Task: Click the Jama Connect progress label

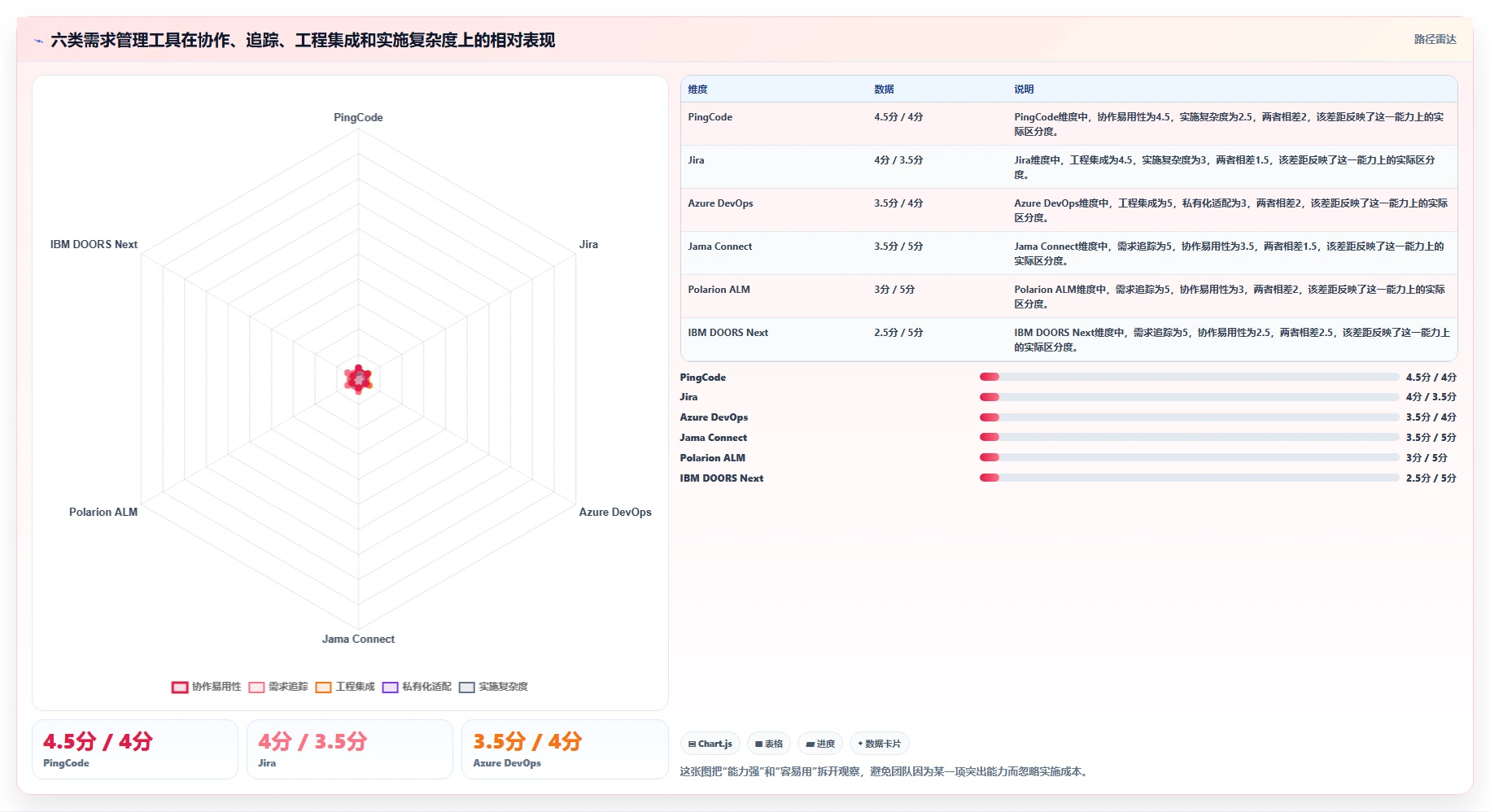Action: 713,438
